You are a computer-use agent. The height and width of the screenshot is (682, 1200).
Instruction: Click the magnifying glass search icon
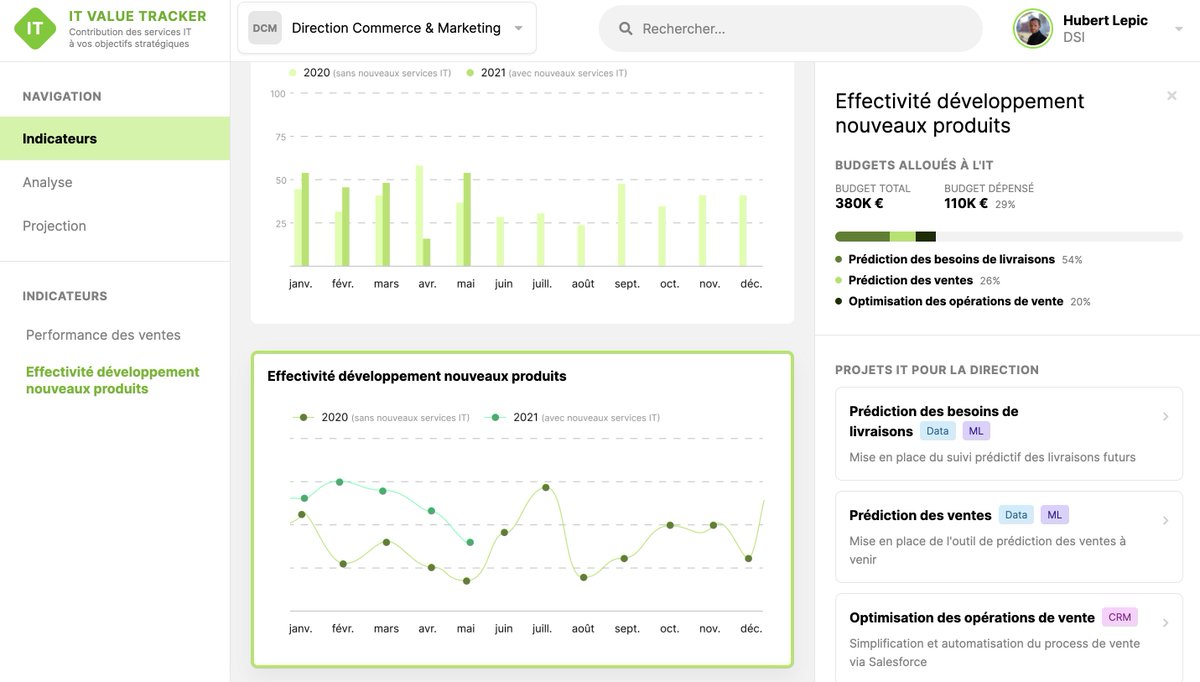tap(625, 27)
